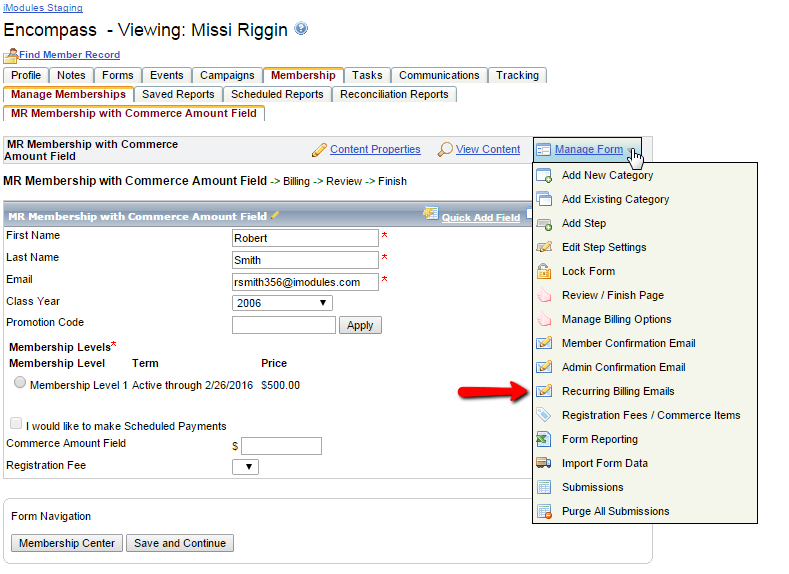Click the Quick Add Field icon

pyautogui.click(x=431, y=213)
